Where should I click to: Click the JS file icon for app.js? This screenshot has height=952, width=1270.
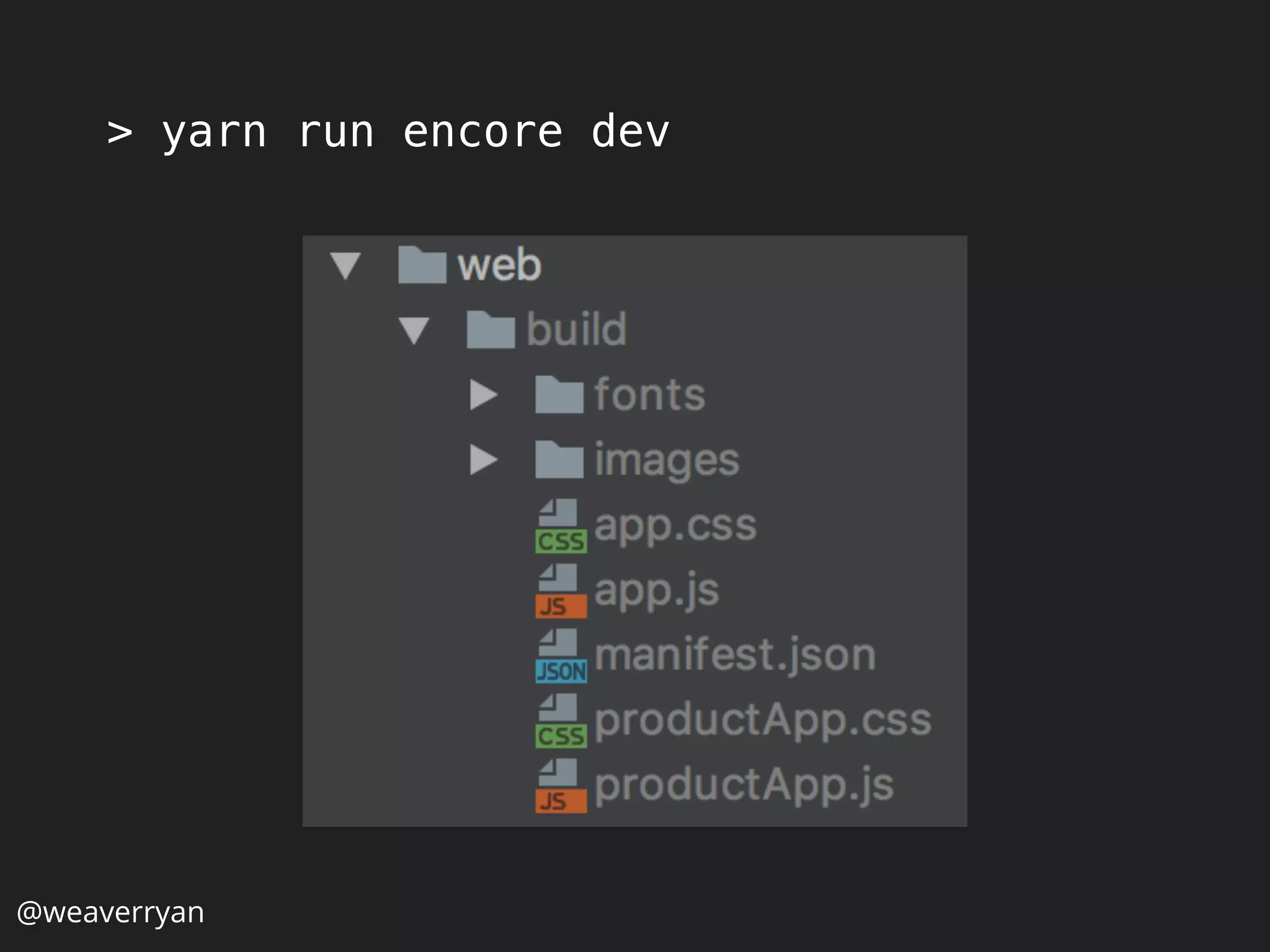coord(561,591)
